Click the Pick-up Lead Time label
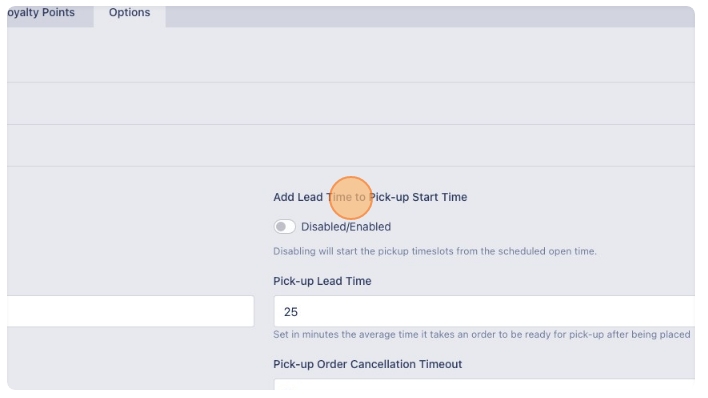Viewport: 708px width, 398px height. pyautogui.click(x=322, y=281)
